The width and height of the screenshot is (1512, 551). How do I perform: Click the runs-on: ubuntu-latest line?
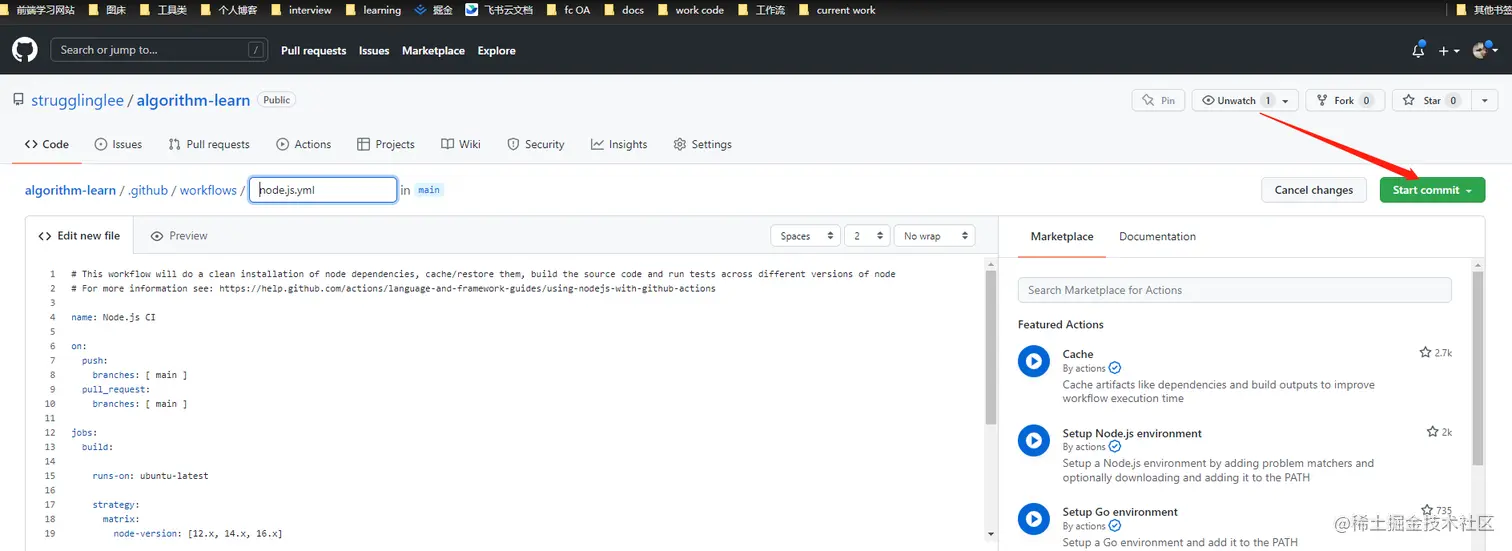click(x=150, y=476)
